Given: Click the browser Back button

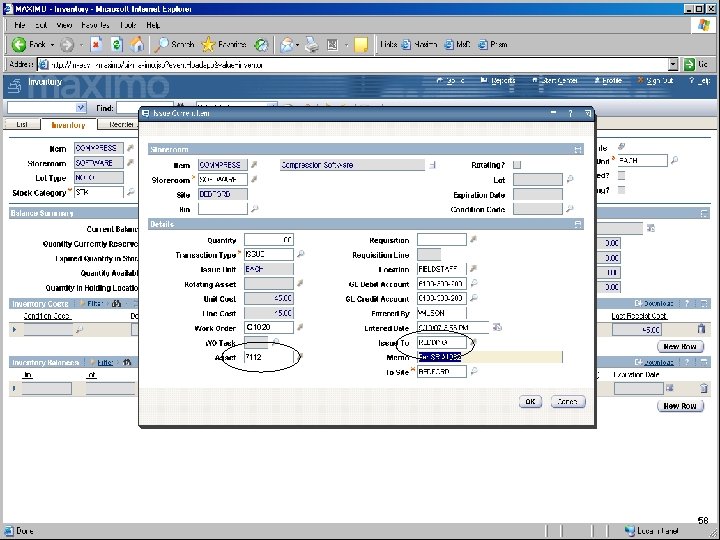Looking at the screenshot, I should click(x=28, y=45).
